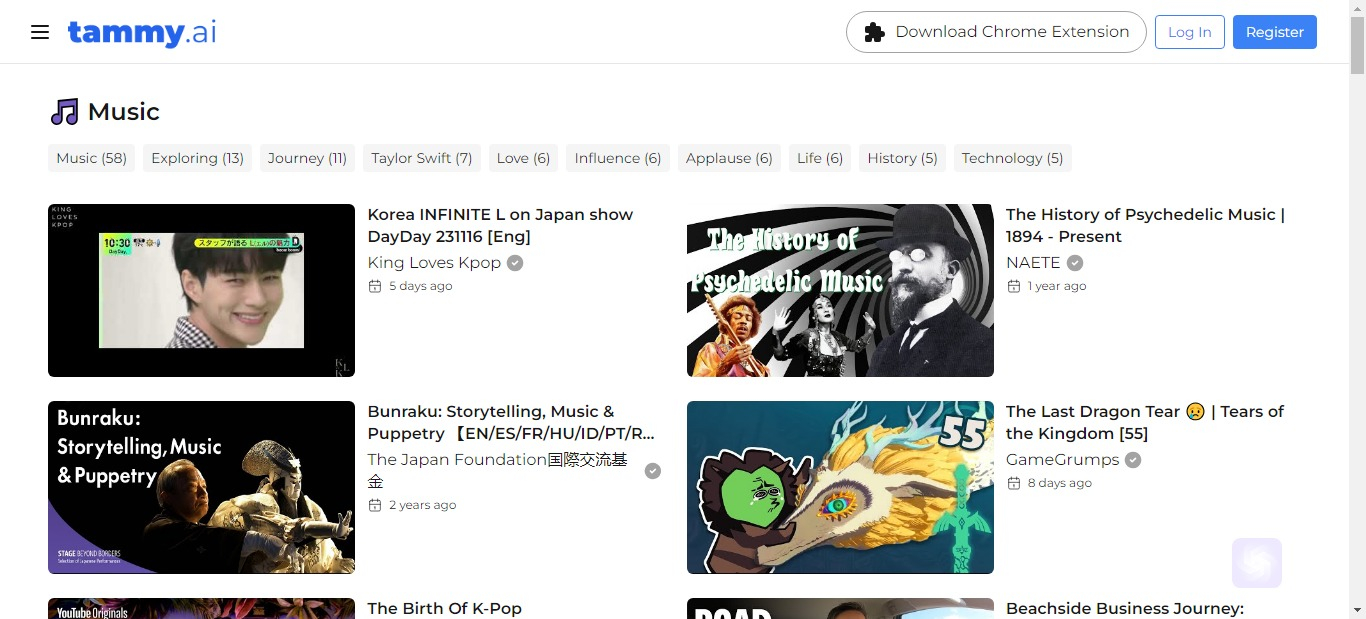Click calendar icon beside 5 days ago
The image size is (1366, 619).
[x=375, y=286]
